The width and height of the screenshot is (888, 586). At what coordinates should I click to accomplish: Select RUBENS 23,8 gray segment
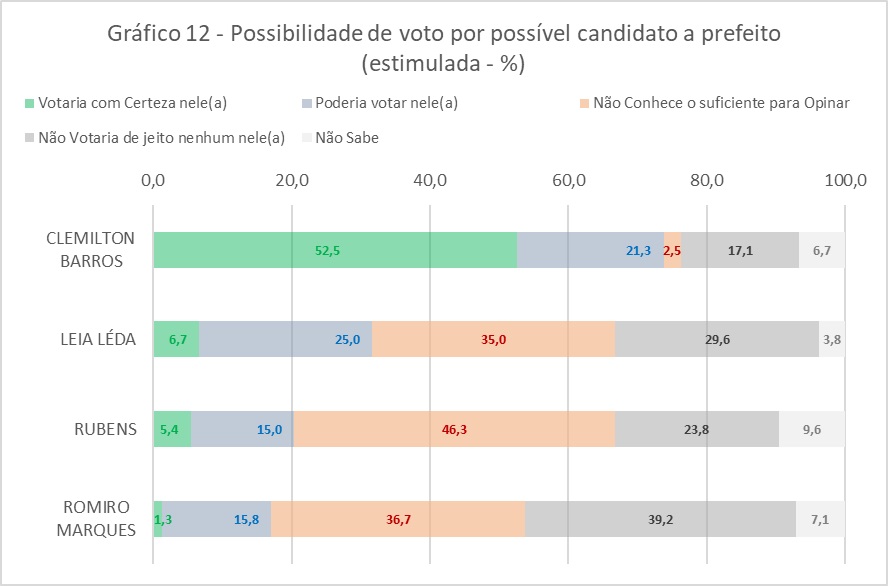pyautogui.click(x=697, y=429)
